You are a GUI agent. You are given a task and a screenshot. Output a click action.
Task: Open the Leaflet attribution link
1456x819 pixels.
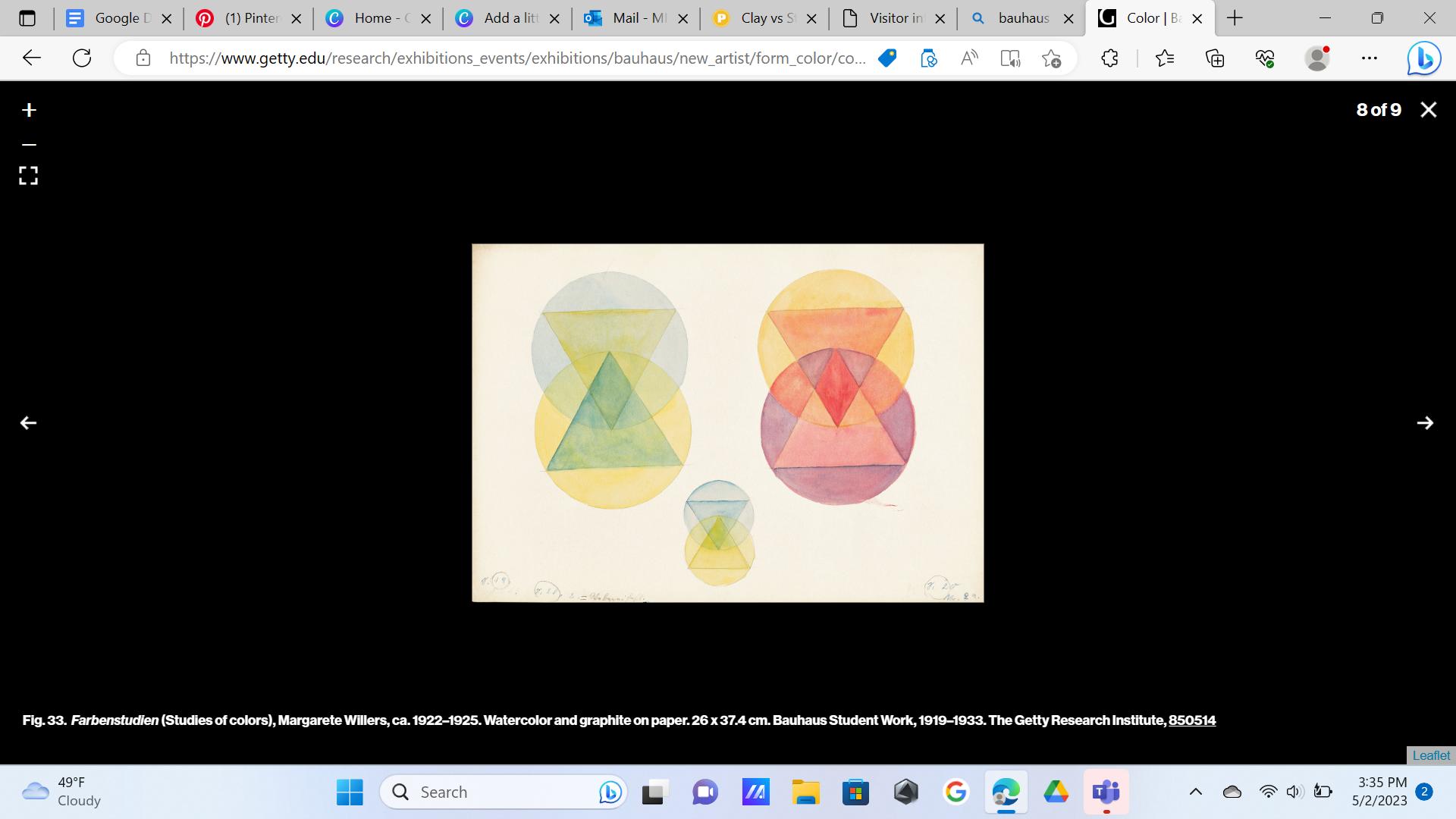pos(1431,755)
